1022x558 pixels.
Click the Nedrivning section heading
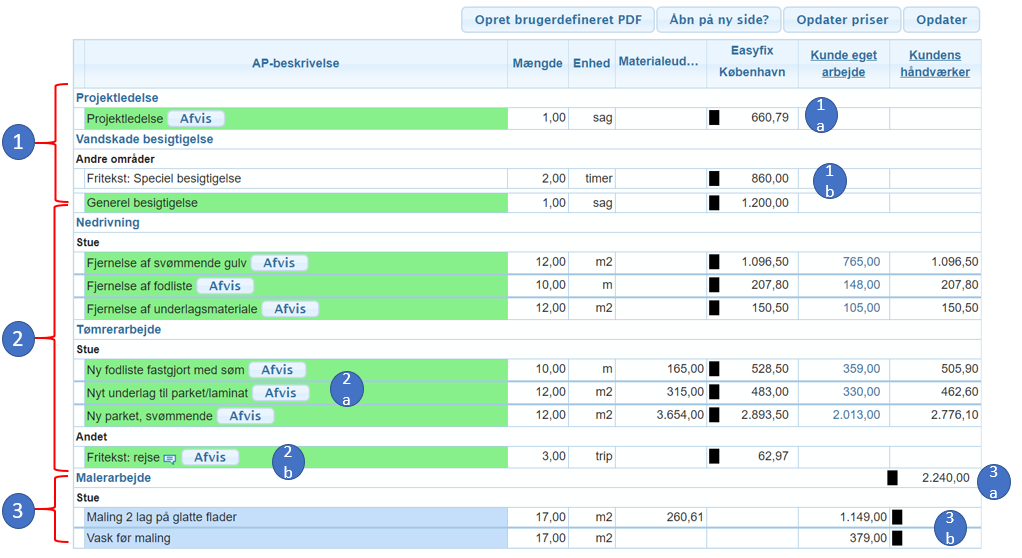pyautogui.click(x=107, y=222)
